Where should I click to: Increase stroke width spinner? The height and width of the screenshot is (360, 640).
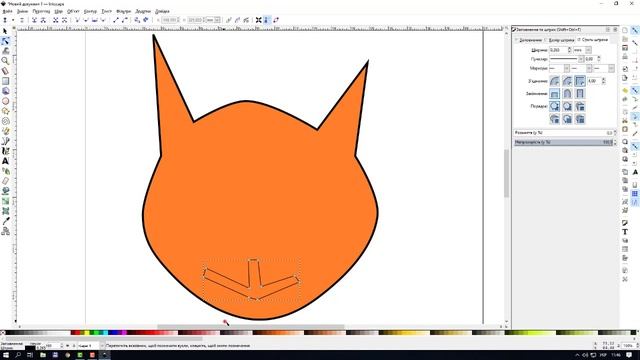point(569,48)
